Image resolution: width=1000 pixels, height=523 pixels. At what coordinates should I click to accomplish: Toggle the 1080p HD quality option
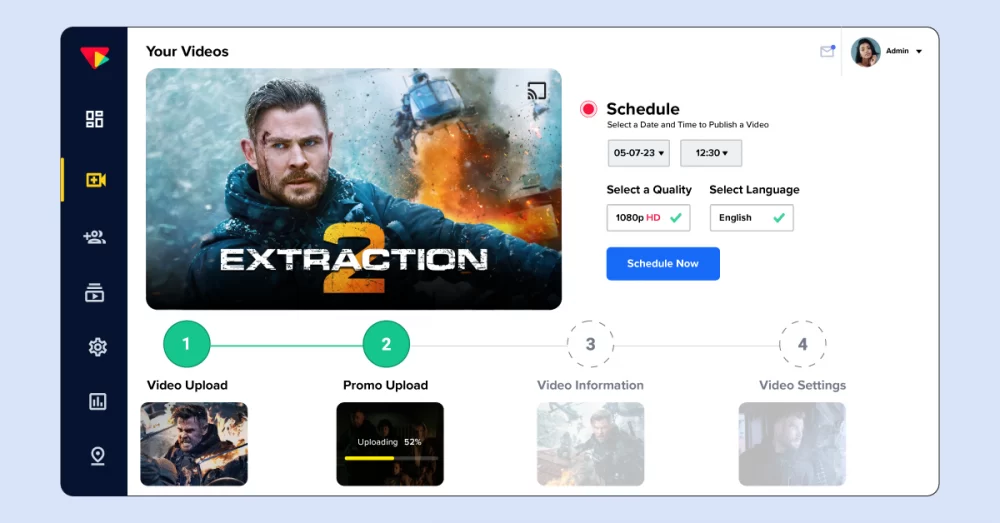click(648, 218)
